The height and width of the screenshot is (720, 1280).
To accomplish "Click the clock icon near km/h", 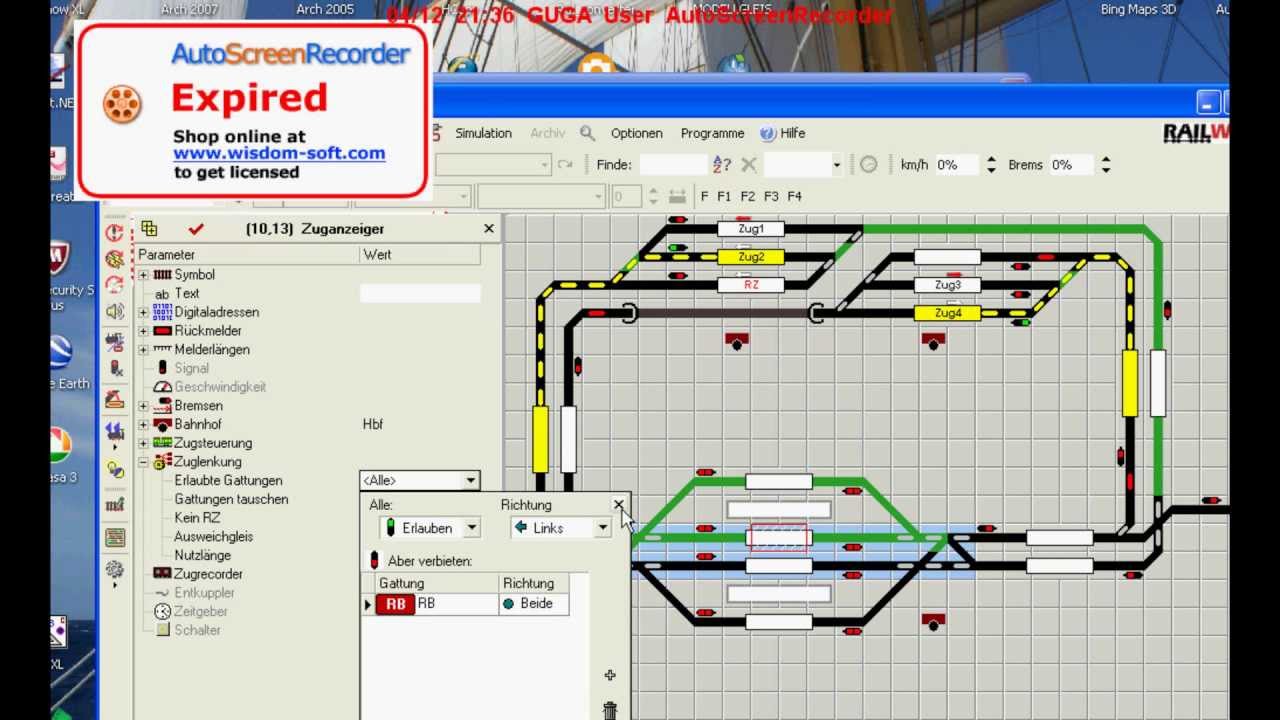I will [868, 165].
